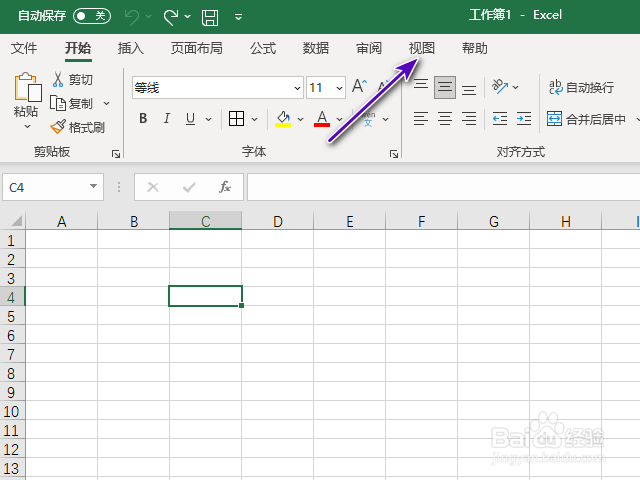
Task: Switch to the 页面布局 ribbon tab
Action: pyautogui.click(x=197, y=48)
